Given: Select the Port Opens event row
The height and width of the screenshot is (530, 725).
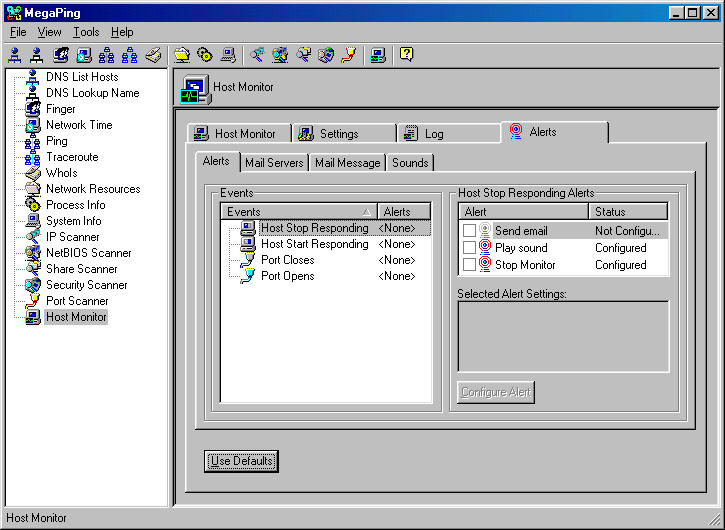Looking at the screenshot, I should [326, 276].
